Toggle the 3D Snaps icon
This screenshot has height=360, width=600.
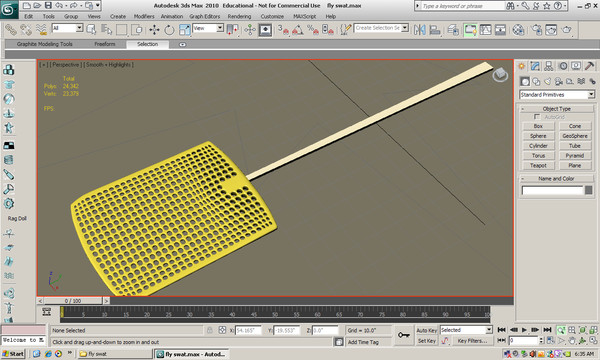click(x=283, y=29)
